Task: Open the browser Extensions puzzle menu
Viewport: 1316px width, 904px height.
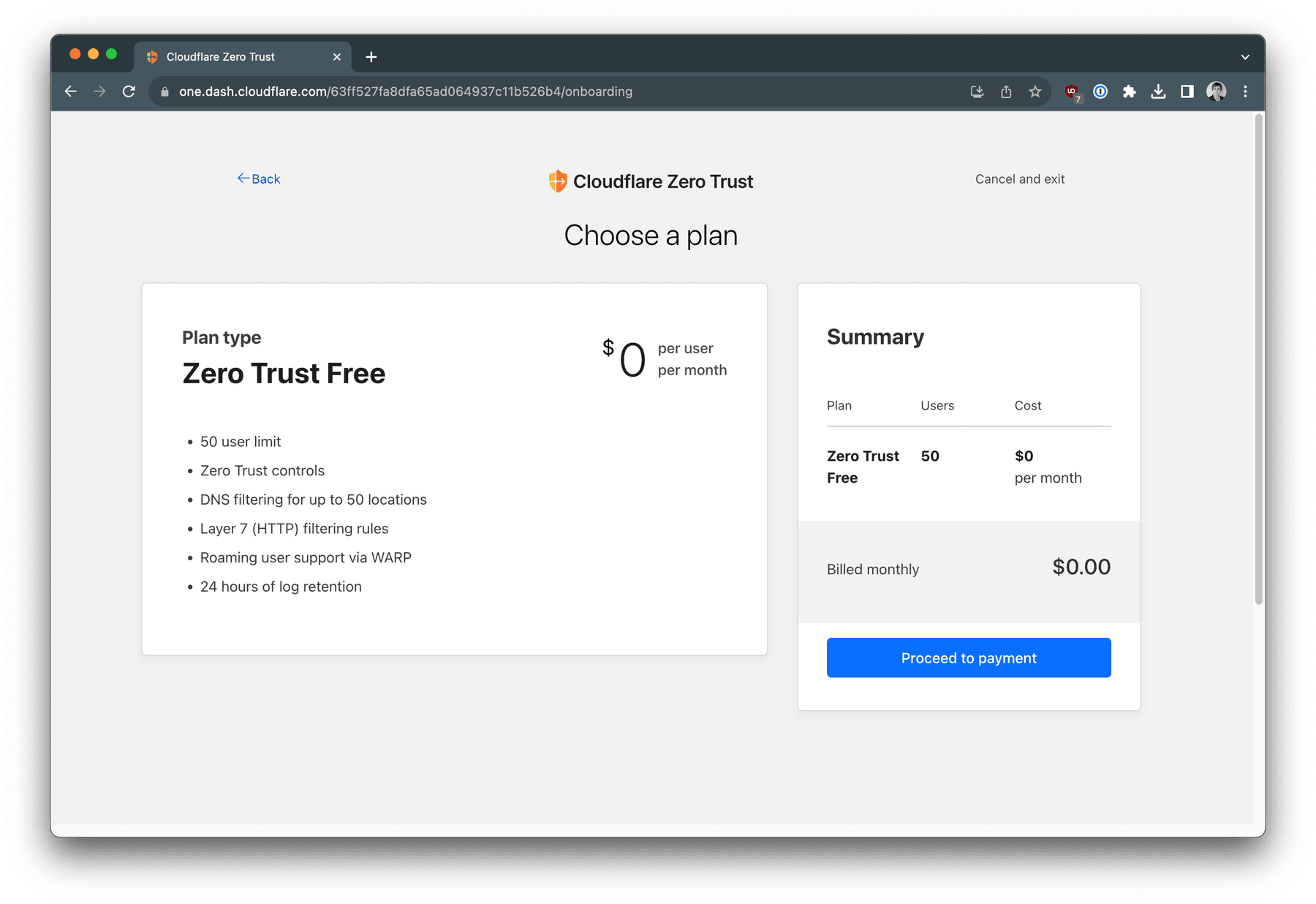Action: pyautogui.click(x=1130, y=91)
